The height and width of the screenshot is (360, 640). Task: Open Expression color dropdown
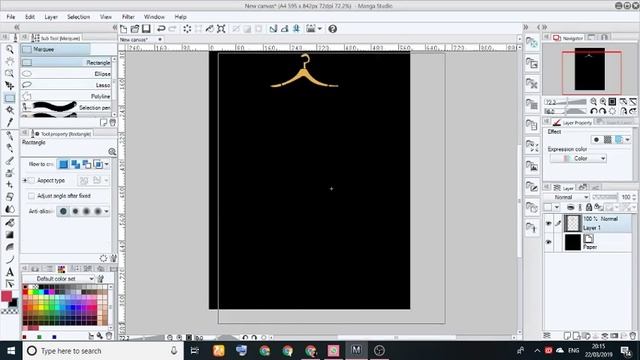click(578, 158)
